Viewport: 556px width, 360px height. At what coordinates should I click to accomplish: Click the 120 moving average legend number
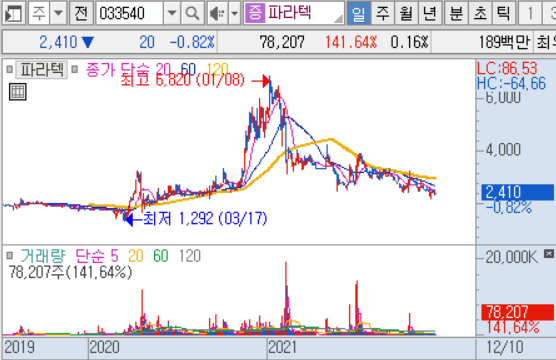coord(217,69)
